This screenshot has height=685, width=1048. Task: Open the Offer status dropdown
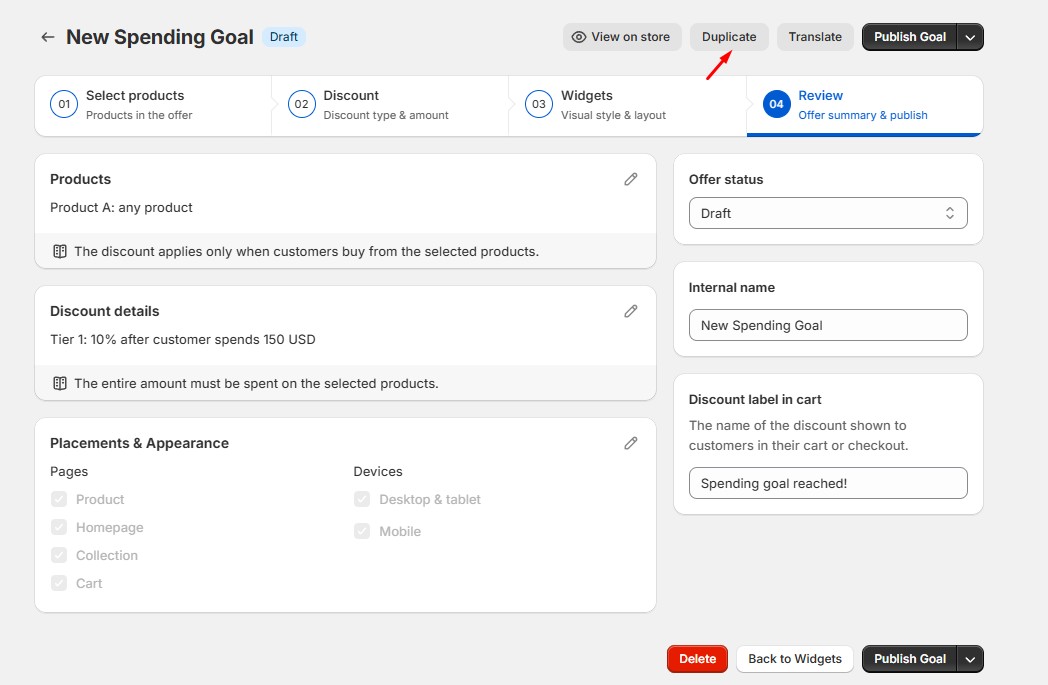pyautogui.click(x=828, y=213)
